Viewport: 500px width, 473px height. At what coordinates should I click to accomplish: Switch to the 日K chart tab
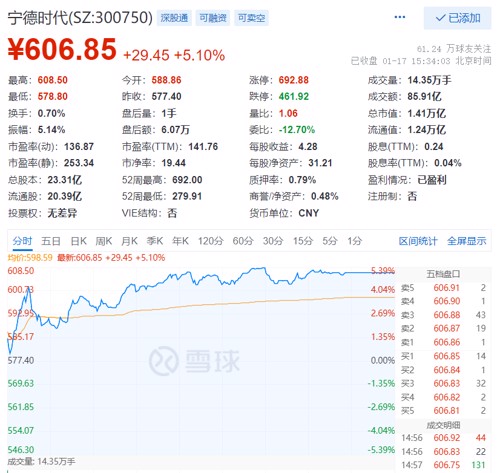click(78, 241)
